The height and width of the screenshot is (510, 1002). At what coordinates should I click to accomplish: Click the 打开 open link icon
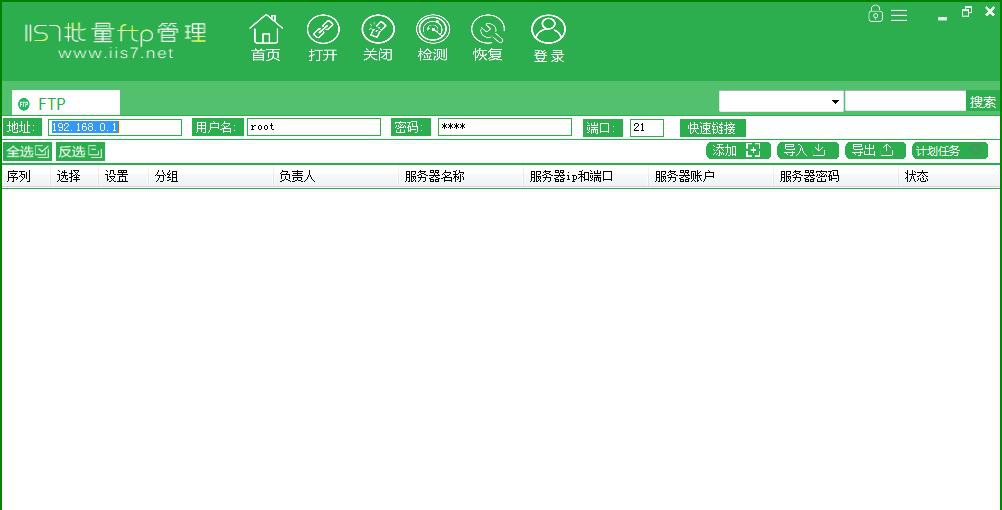point(323,38)
